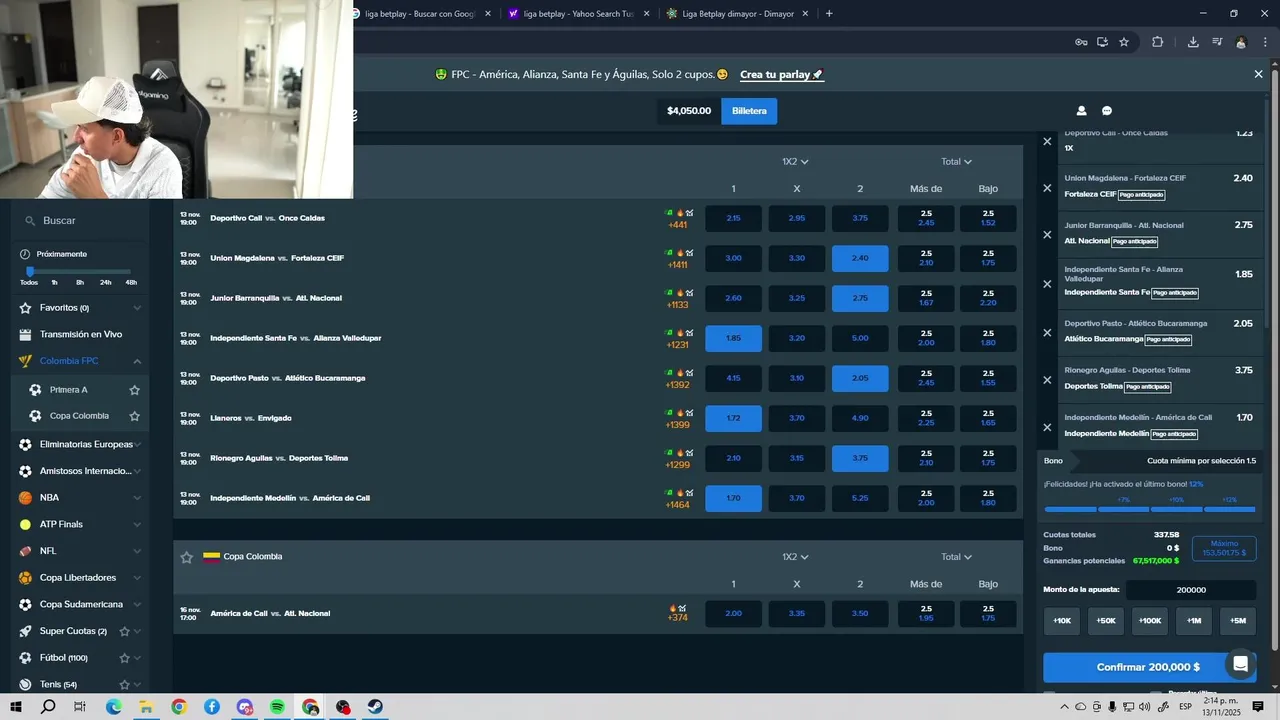
Task: Switch to the liga betplay Yahoo Search tab
Action: click(x=579, y=14)
